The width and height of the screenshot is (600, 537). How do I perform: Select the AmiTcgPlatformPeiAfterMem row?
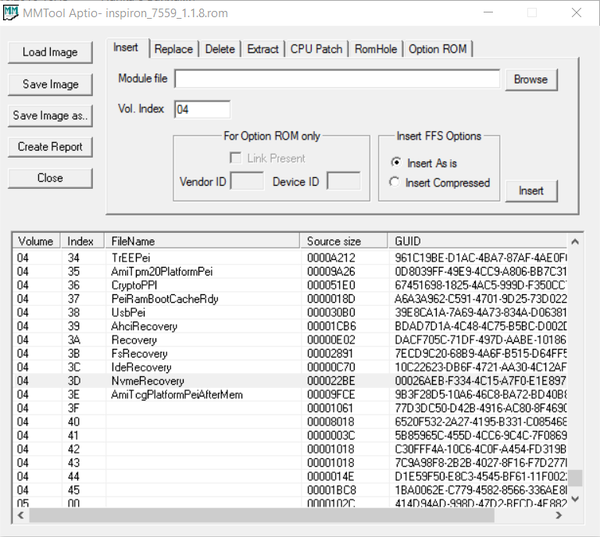(x=290, y=395)
